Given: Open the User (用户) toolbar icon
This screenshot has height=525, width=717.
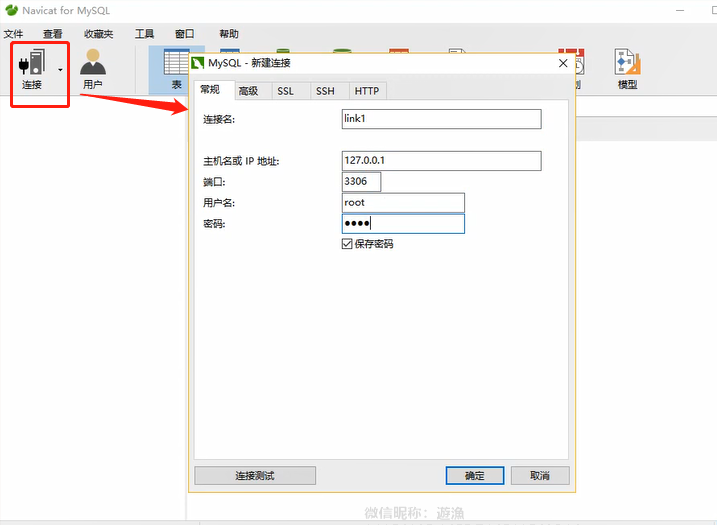Looking at the screenshot, I should tap(93, 69).
